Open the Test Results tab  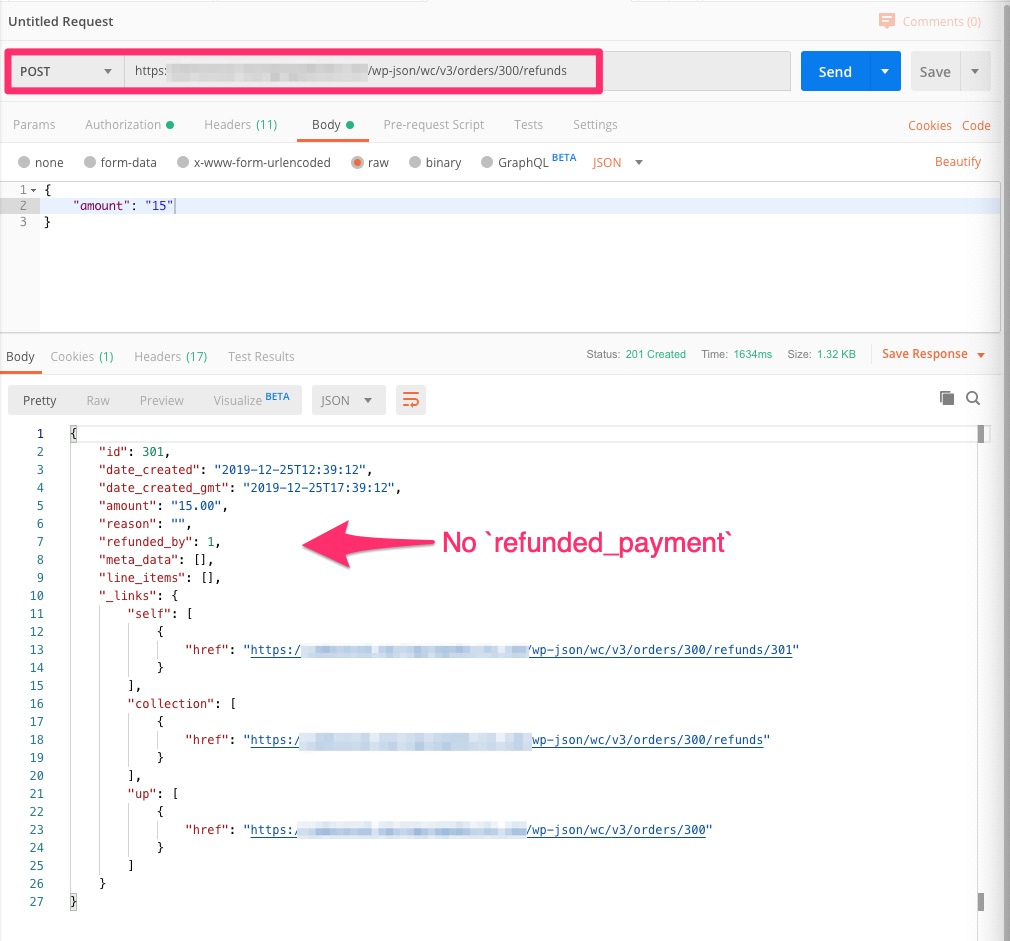pyautogui.click(x=260, y=356)
